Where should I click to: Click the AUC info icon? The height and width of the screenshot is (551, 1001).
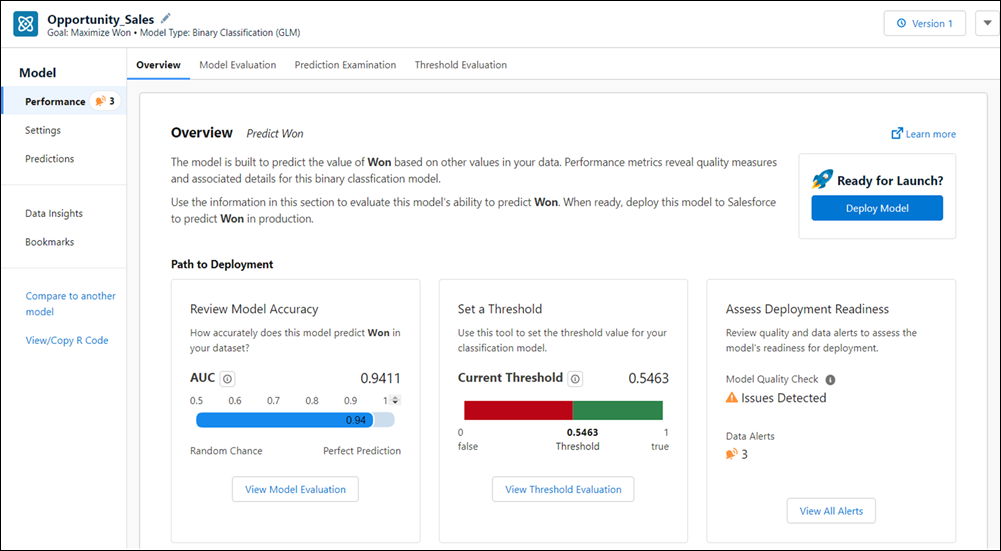[x=227, y=379]
